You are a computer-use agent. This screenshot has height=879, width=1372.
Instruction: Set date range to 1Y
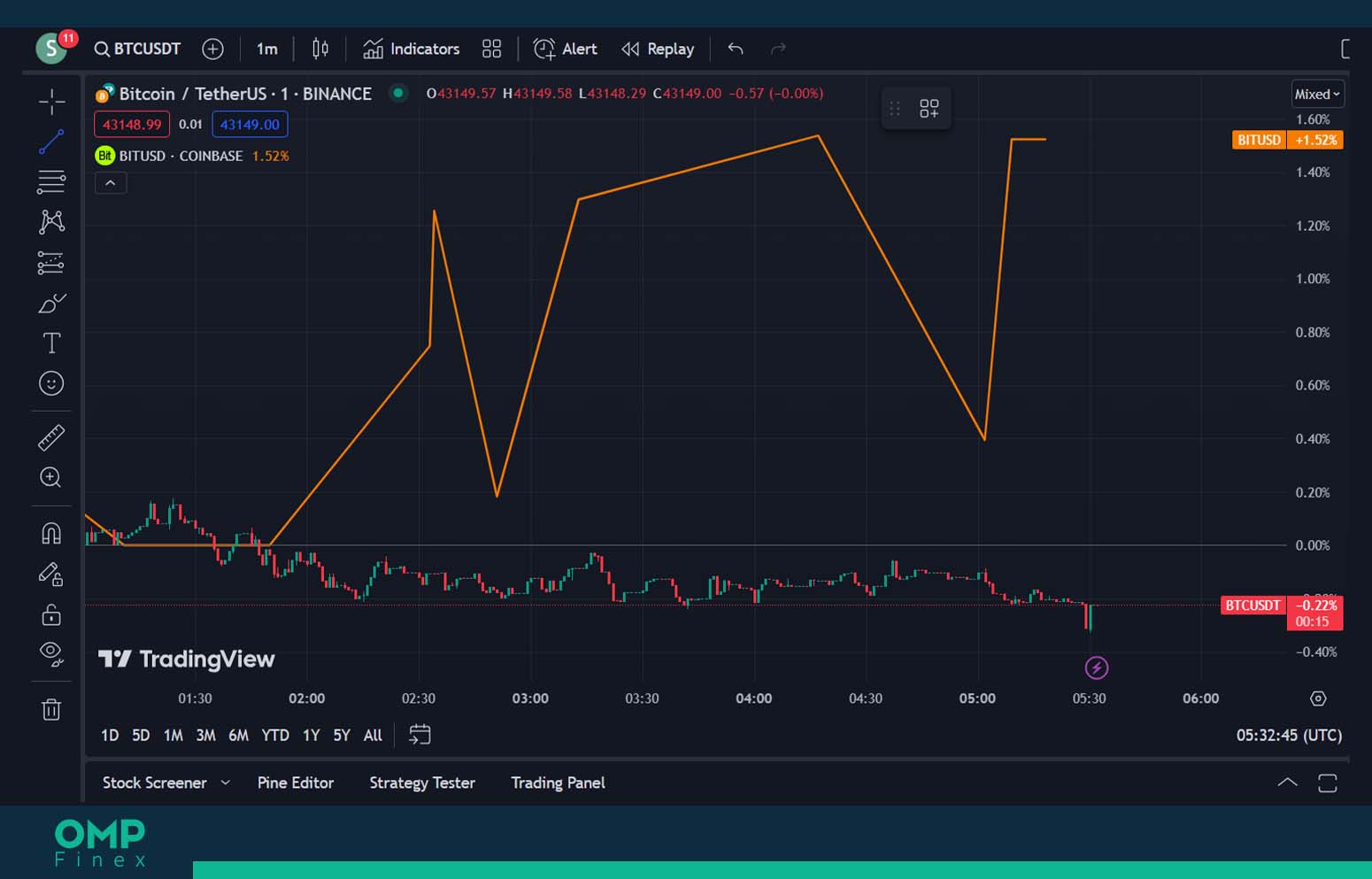tap(311, 735)
